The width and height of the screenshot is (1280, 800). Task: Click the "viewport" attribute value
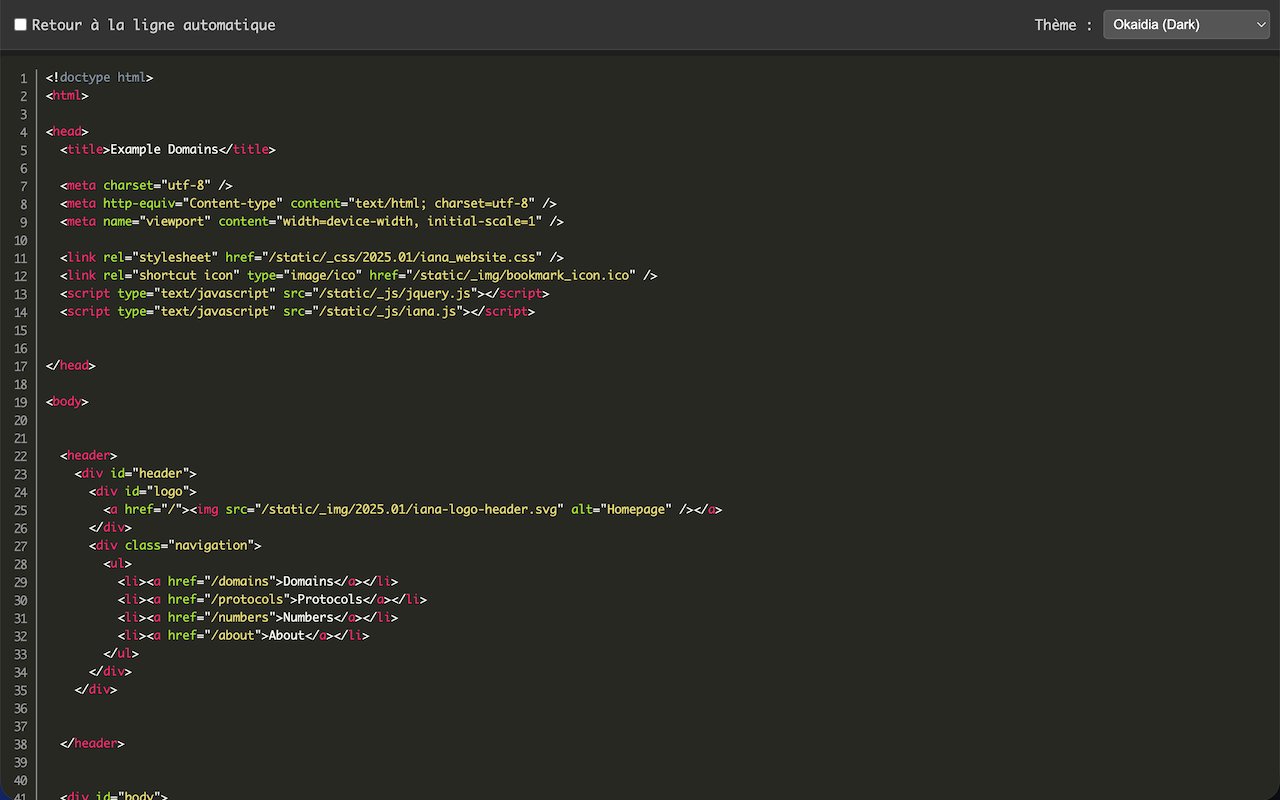click(175, 221)
